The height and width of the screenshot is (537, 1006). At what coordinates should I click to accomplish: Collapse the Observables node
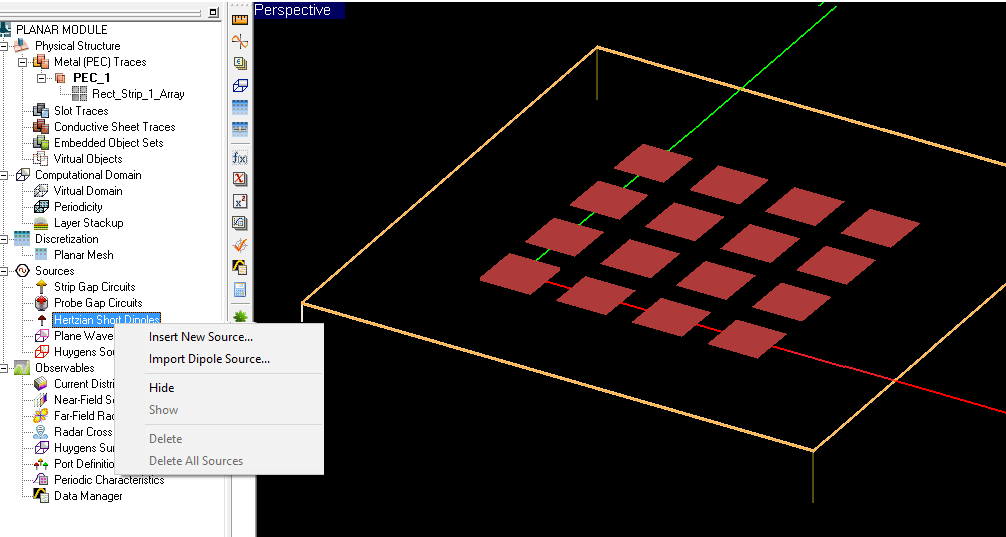click(x=4, y=368)
